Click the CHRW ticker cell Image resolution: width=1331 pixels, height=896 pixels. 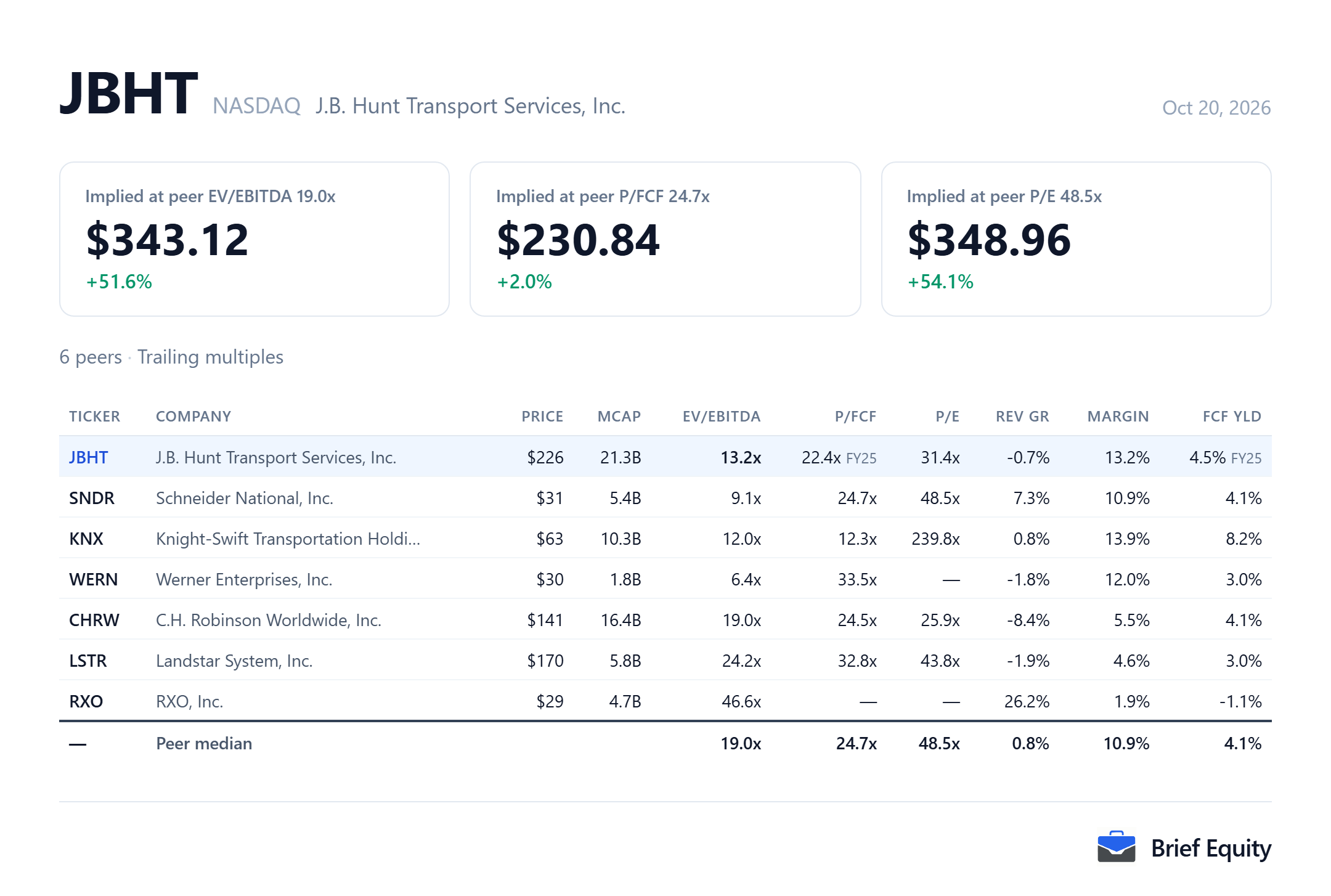94,620
